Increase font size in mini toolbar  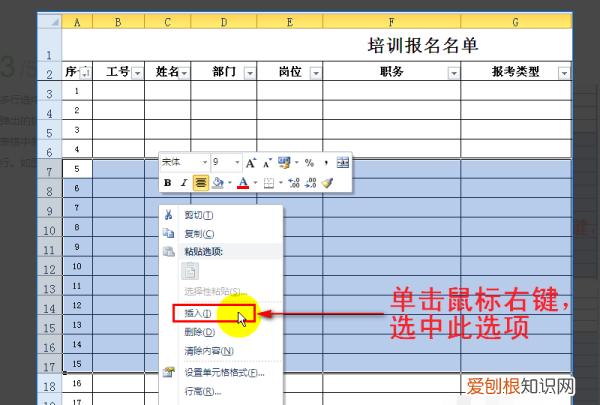point(251,163)
